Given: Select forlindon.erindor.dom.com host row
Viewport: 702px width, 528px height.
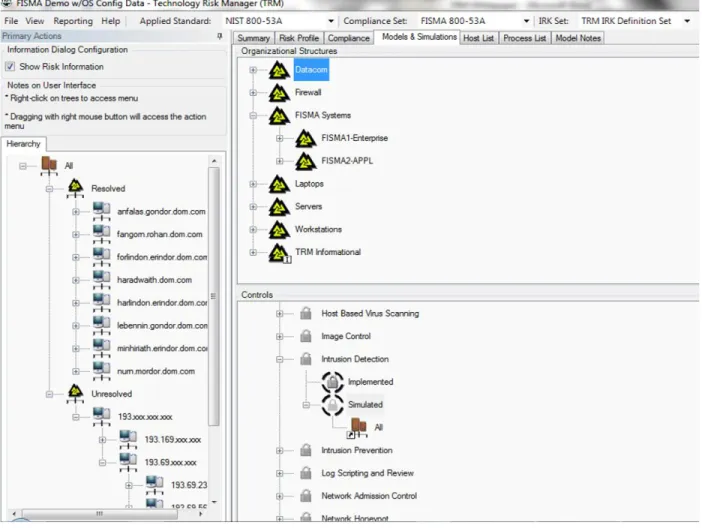Looking at the screenshot, I should point(162,257).
